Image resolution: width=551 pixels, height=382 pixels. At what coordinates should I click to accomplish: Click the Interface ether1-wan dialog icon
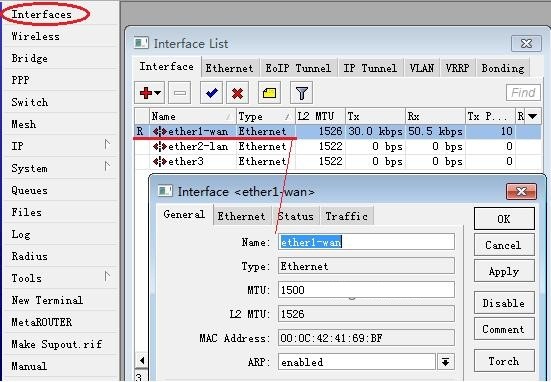pos(165,191)
